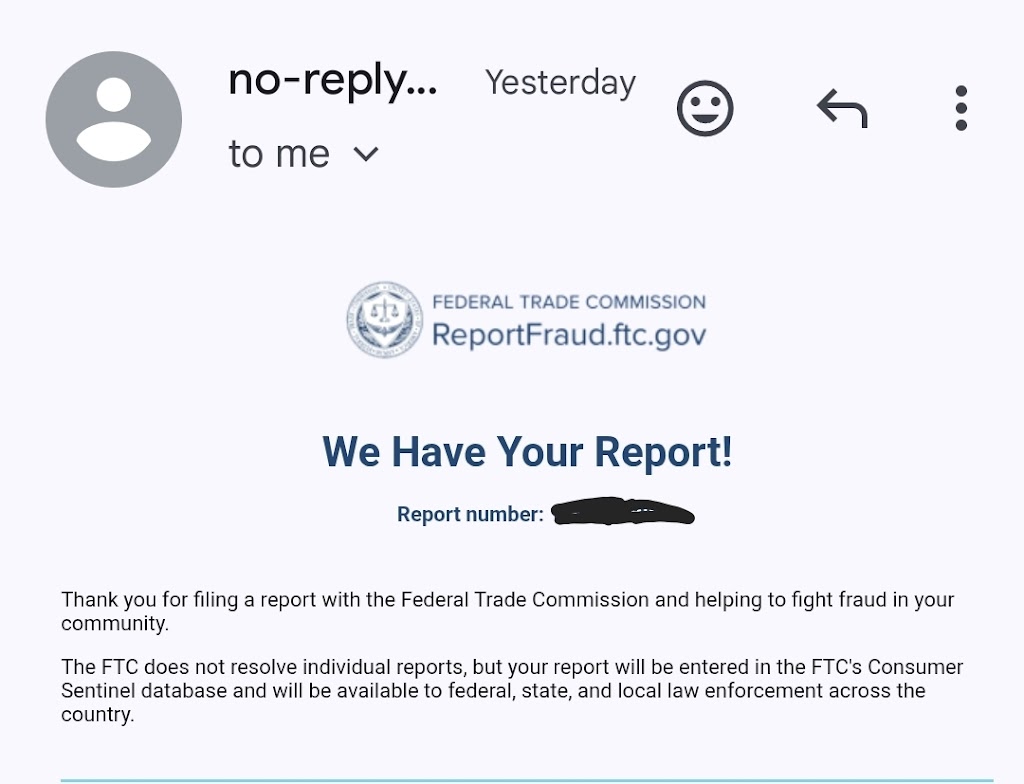
Task: Expand recipient details chevron next to "to me"
Action: click(366, 154)
